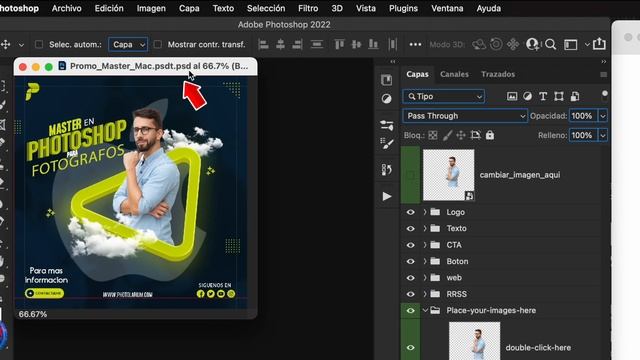Lock transparent pixels icon
Image resolution: width=640 pixels, height=360 pixels.
[x=433, y=135]
